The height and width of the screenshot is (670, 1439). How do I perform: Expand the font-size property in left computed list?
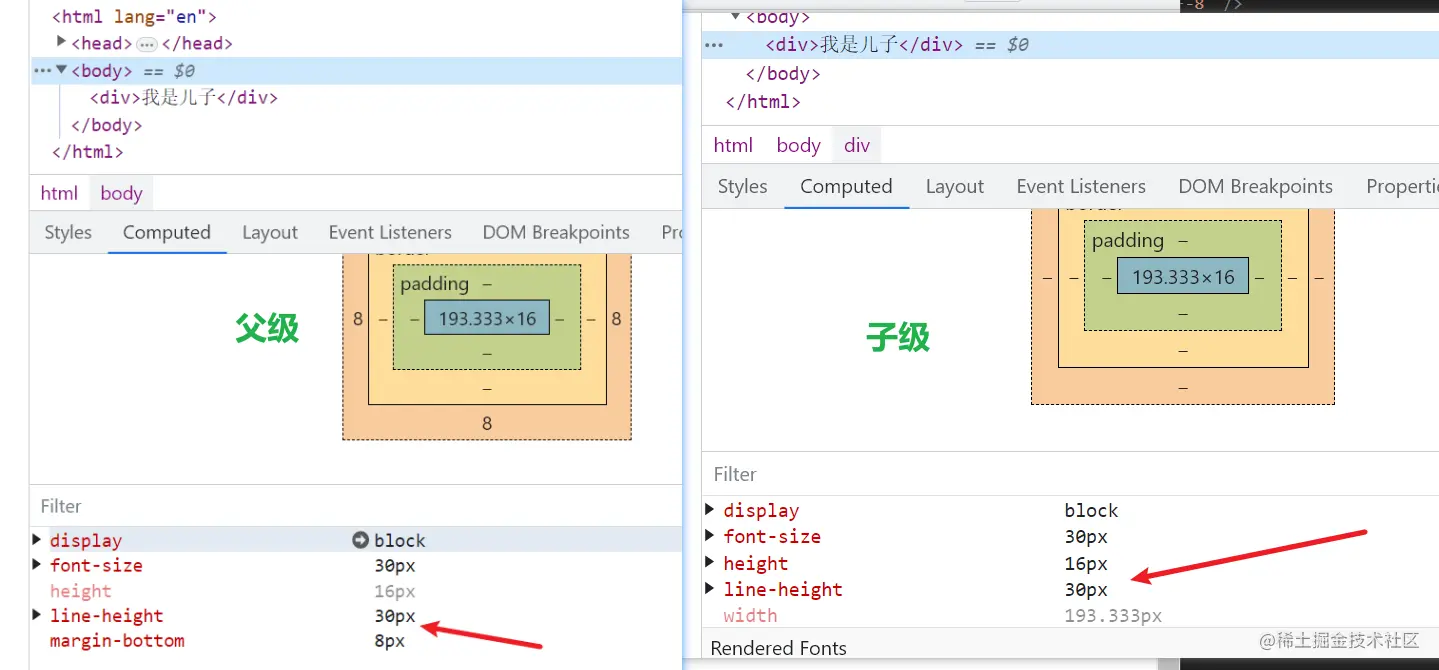(x=37, y=565)
